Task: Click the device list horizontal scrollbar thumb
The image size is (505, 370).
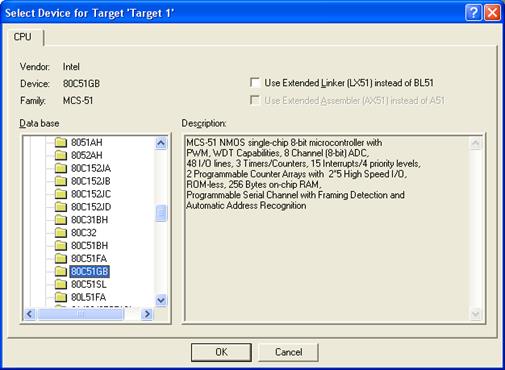Action: (x=81, y=314)
